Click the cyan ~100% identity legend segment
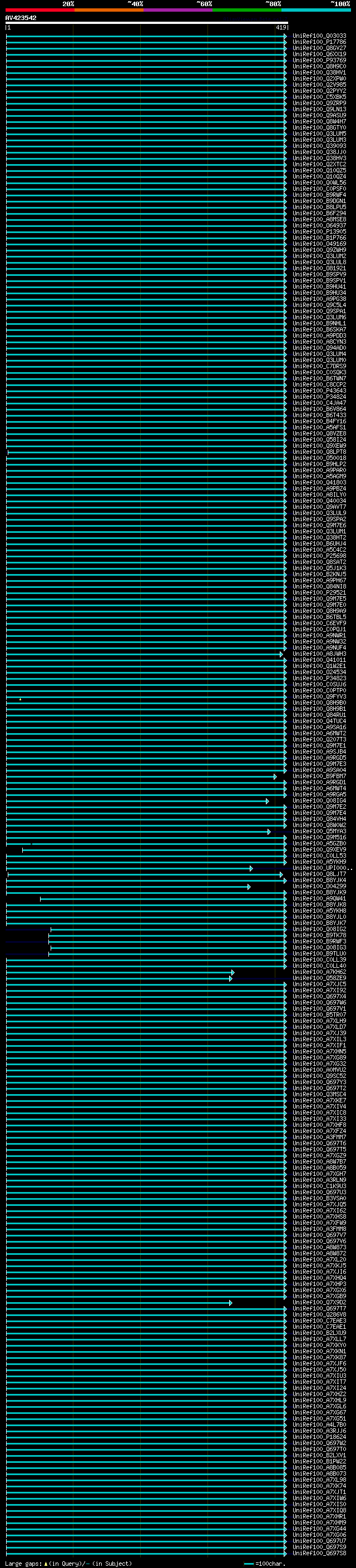Viewport: 356px width, 1568px height. pos(317,11)
